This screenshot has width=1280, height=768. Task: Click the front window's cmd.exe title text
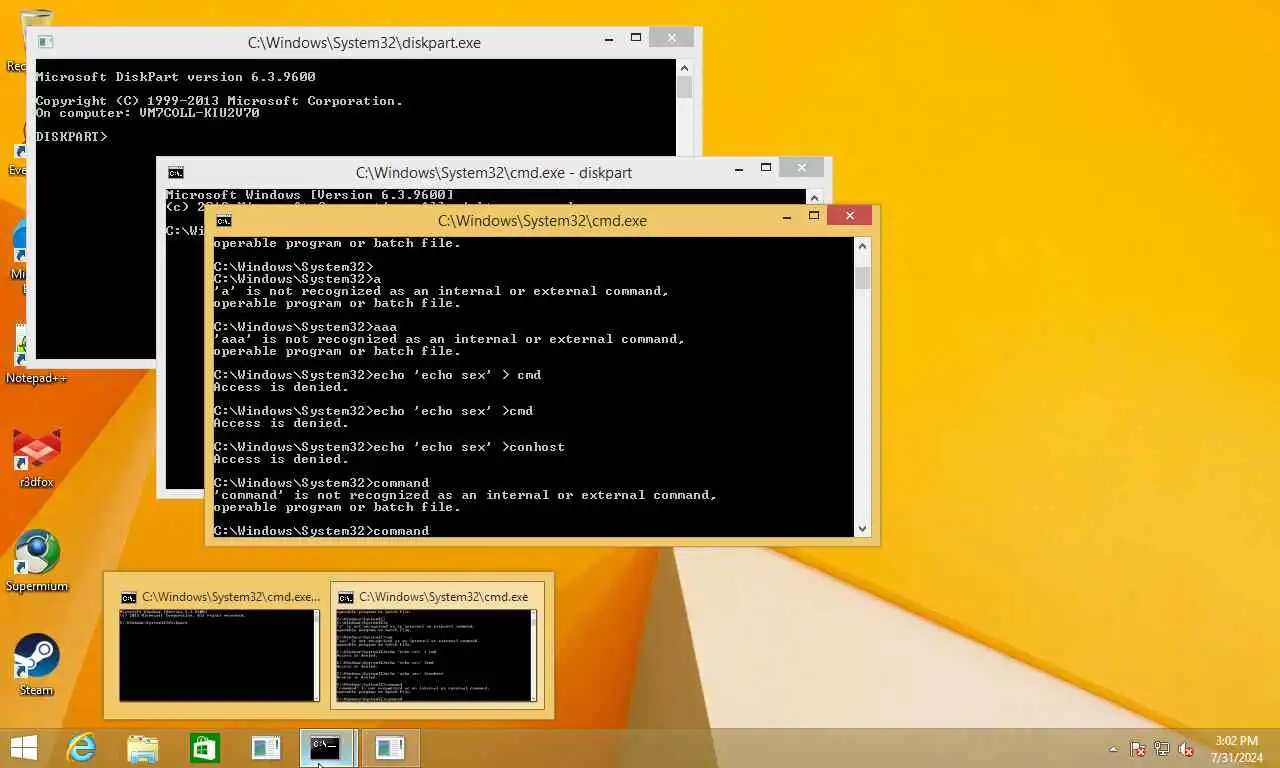click(x=542, y=221)
